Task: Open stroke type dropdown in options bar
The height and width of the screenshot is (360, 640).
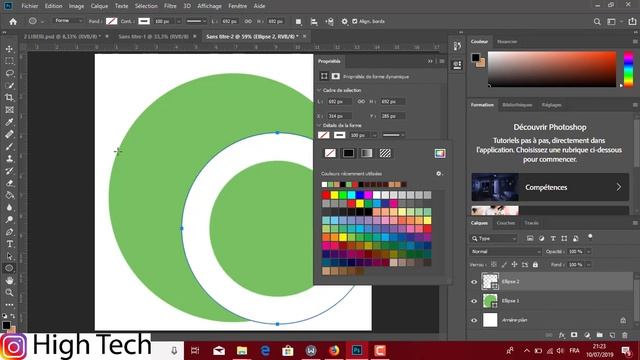Action: 196,21
